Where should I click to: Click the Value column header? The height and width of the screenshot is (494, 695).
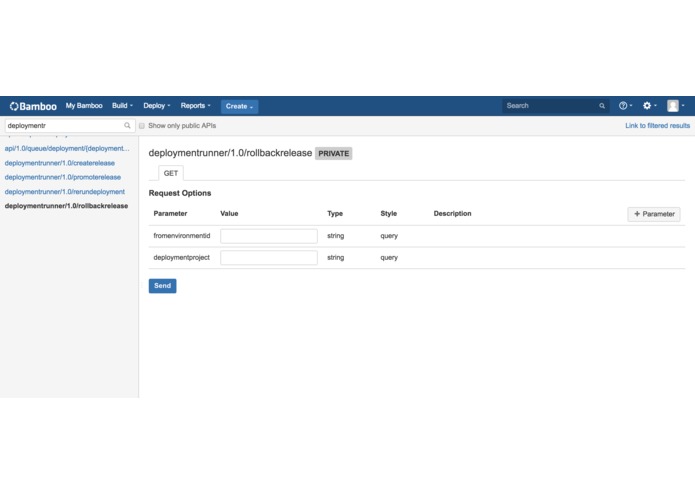point(229,214)
